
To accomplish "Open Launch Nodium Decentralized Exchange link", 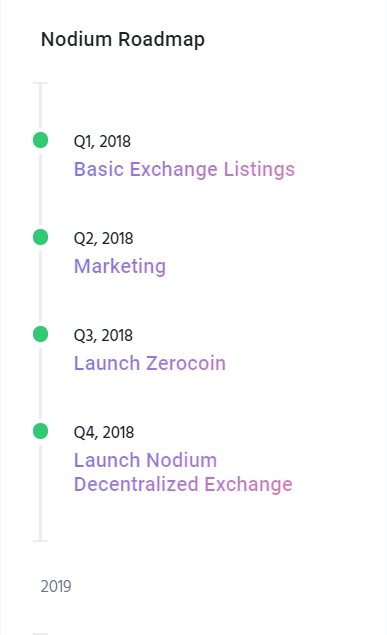I will click(183, 472).
